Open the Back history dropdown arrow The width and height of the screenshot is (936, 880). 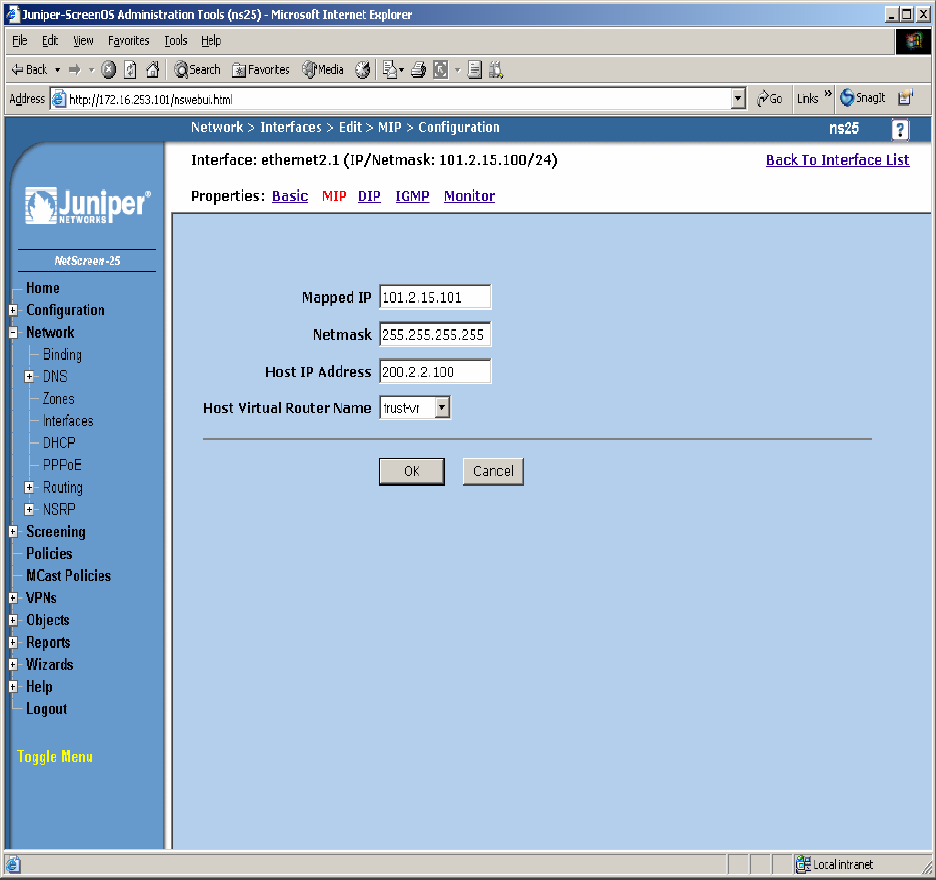pos(57,70)
